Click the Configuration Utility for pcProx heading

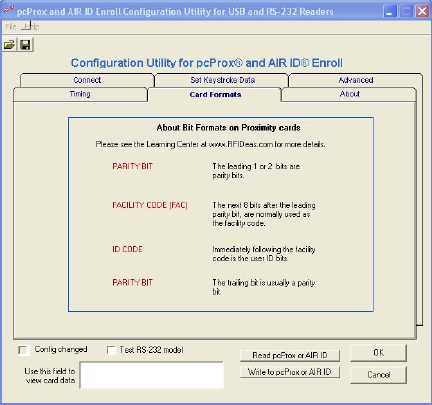pos(207,63)
